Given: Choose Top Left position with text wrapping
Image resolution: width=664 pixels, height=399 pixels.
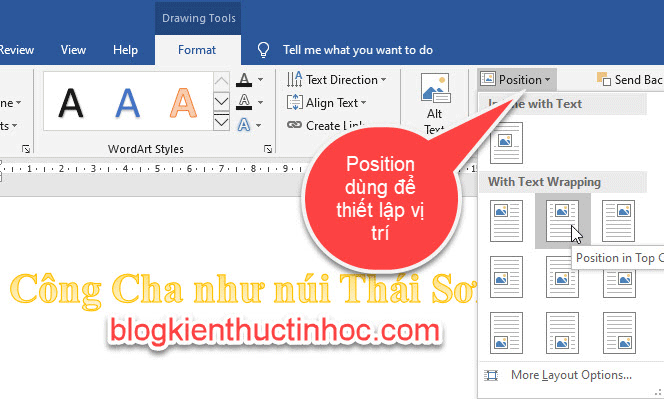Looking at the screenshot, I should click(x=506, y=221).
